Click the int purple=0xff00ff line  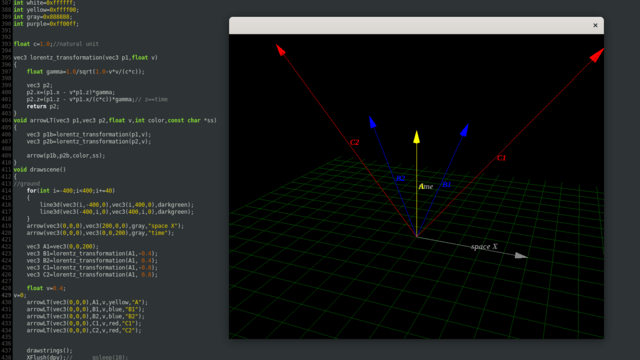click(x=46, y=24)
